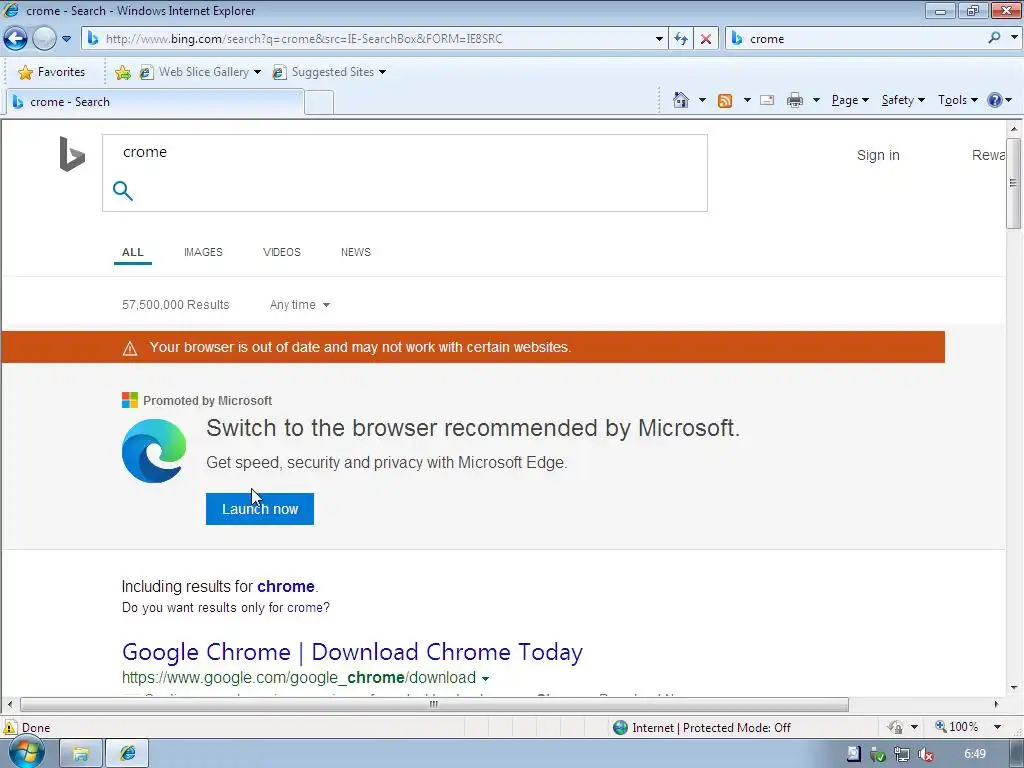Open the search provider dropdown arrow

[1014, 38]
